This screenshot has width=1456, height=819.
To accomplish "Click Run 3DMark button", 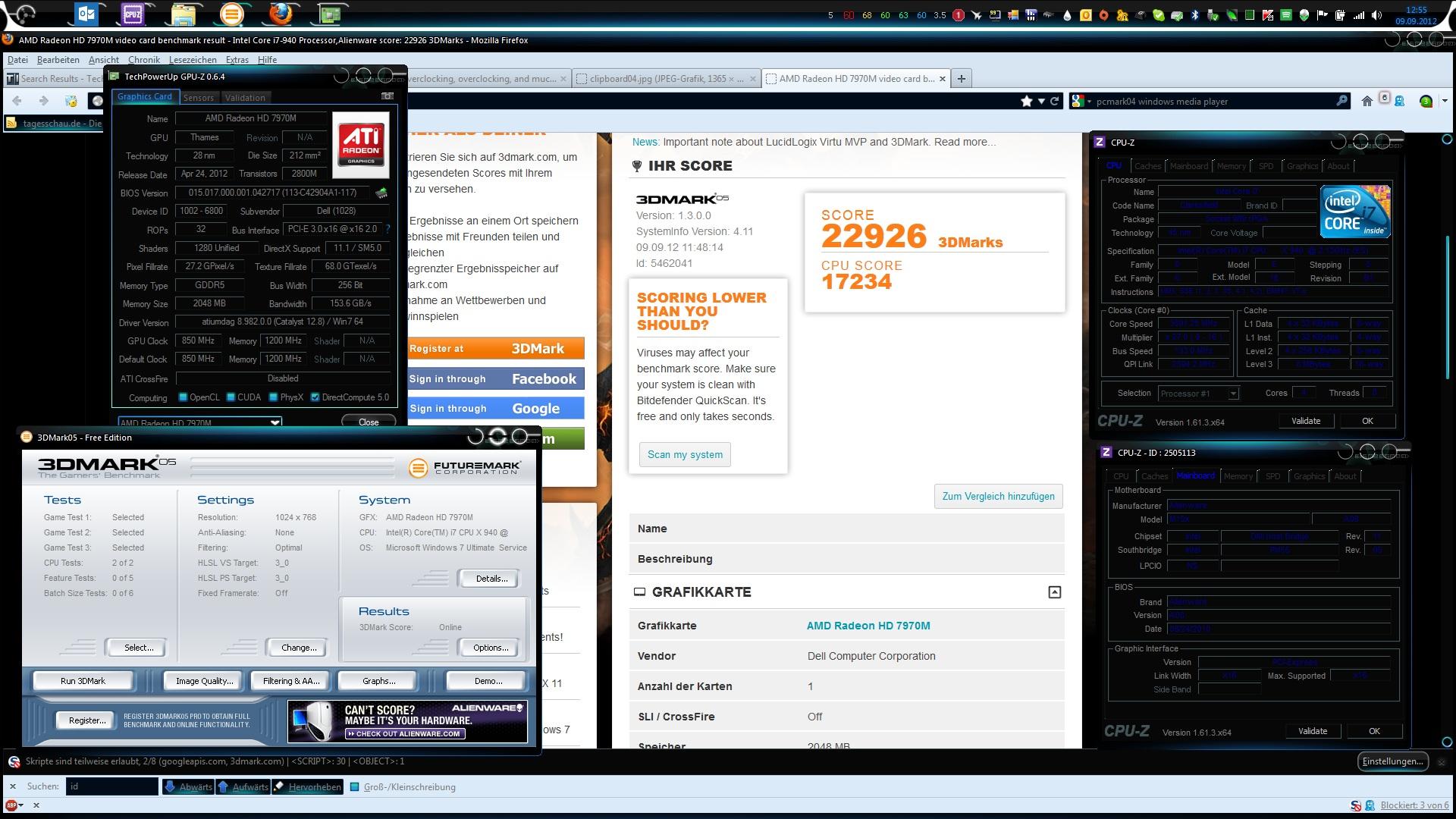I will coord(83,681).
